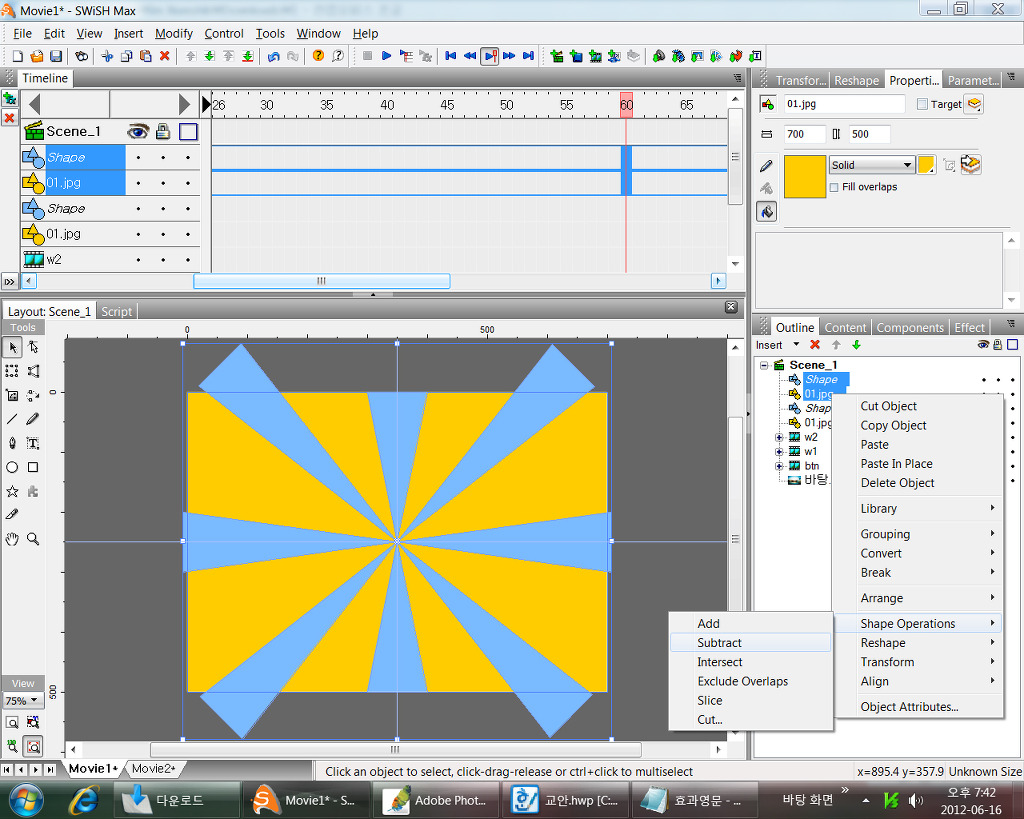1024x819 pixels.
Task: Enable the Target checkbox
Action: 922,104
